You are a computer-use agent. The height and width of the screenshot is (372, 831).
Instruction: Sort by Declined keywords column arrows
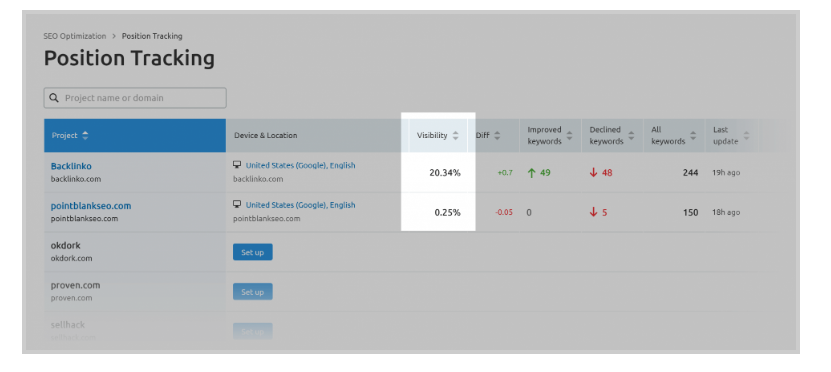point(631,136)
